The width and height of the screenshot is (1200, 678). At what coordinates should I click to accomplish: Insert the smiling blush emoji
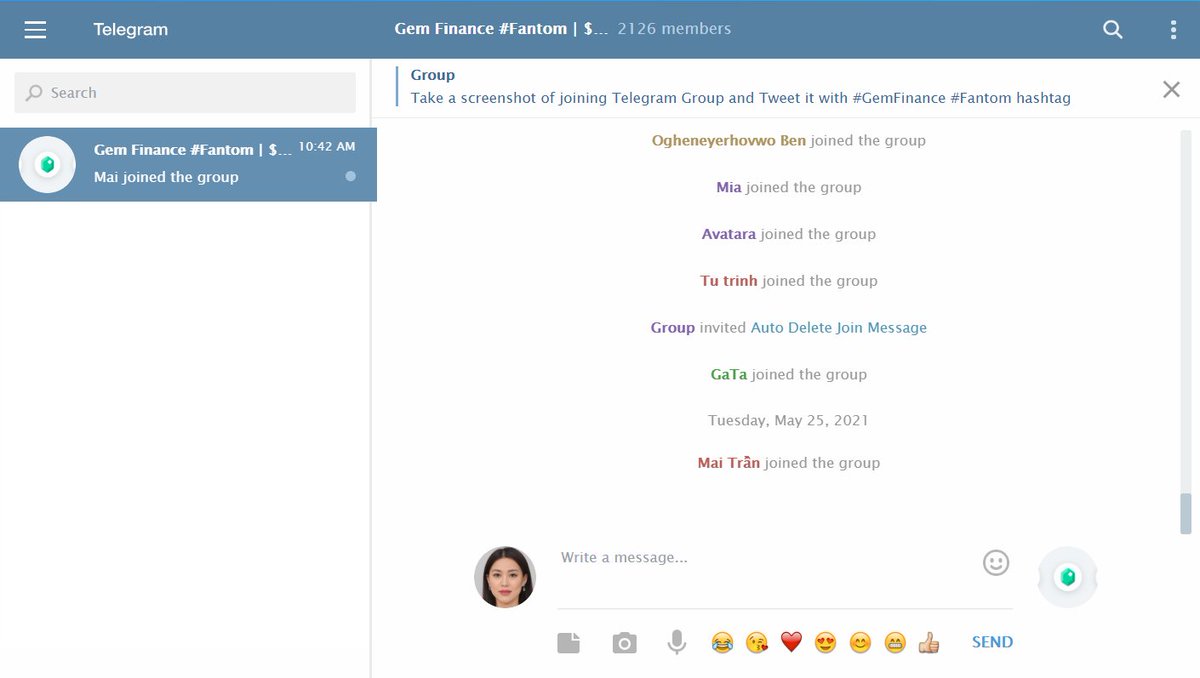860,643
